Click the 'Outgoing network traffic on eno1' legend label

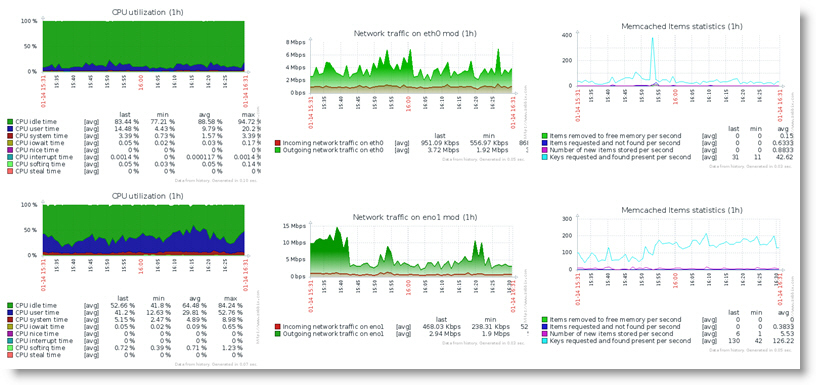[x=334, y=333]
